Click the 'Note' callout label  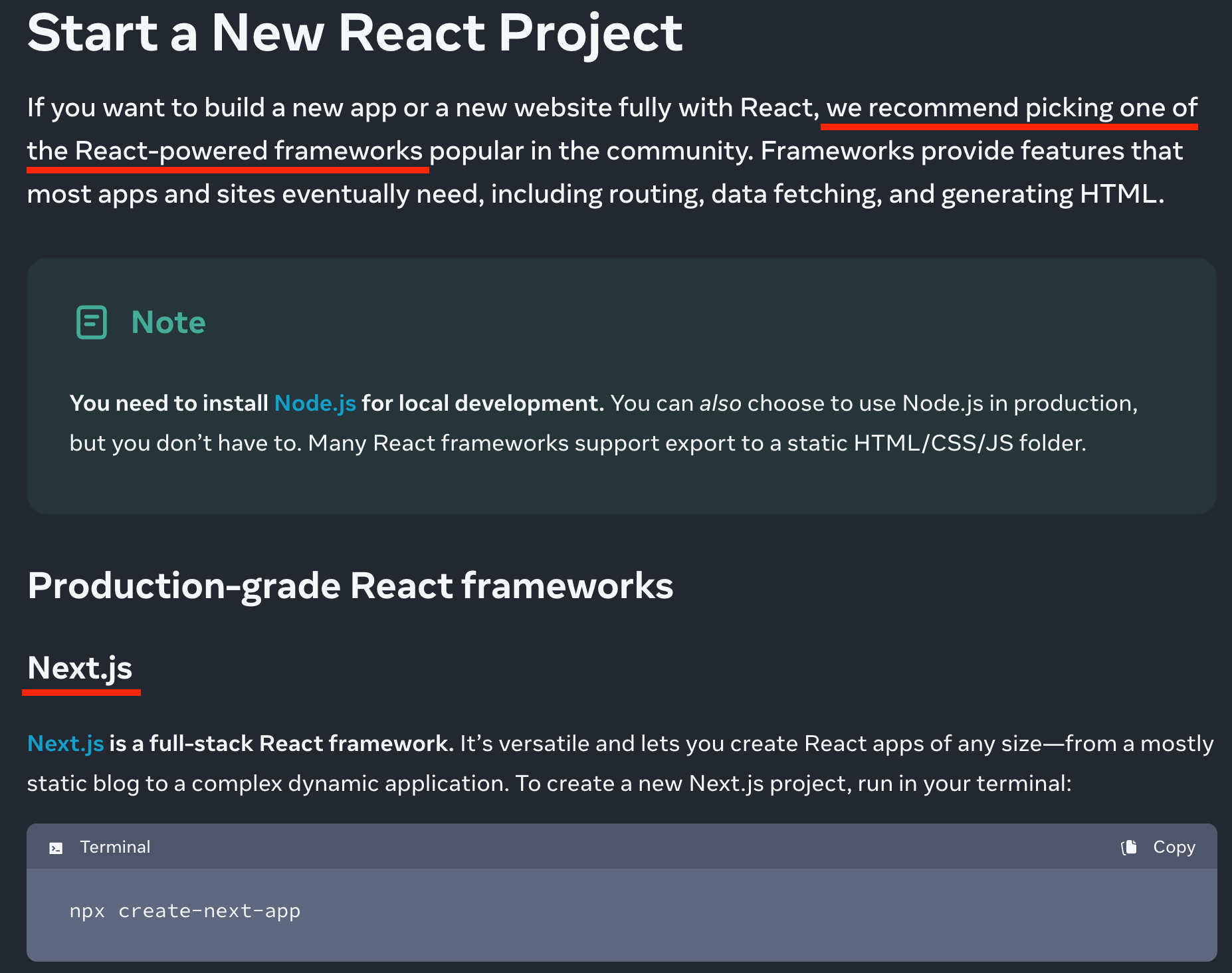pos(169,322)
